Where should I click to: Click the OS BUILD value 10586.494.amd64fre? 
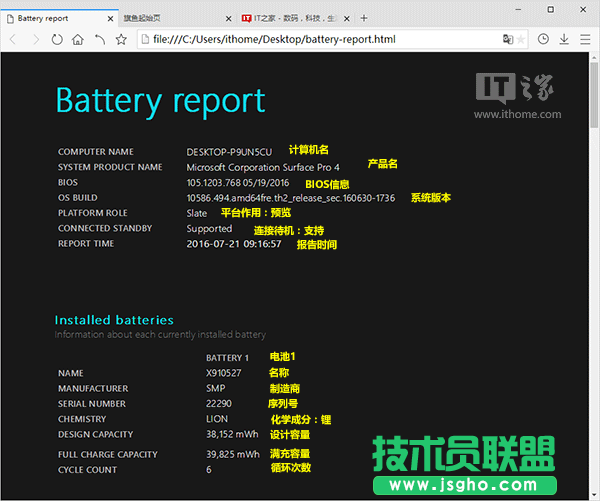291,198
